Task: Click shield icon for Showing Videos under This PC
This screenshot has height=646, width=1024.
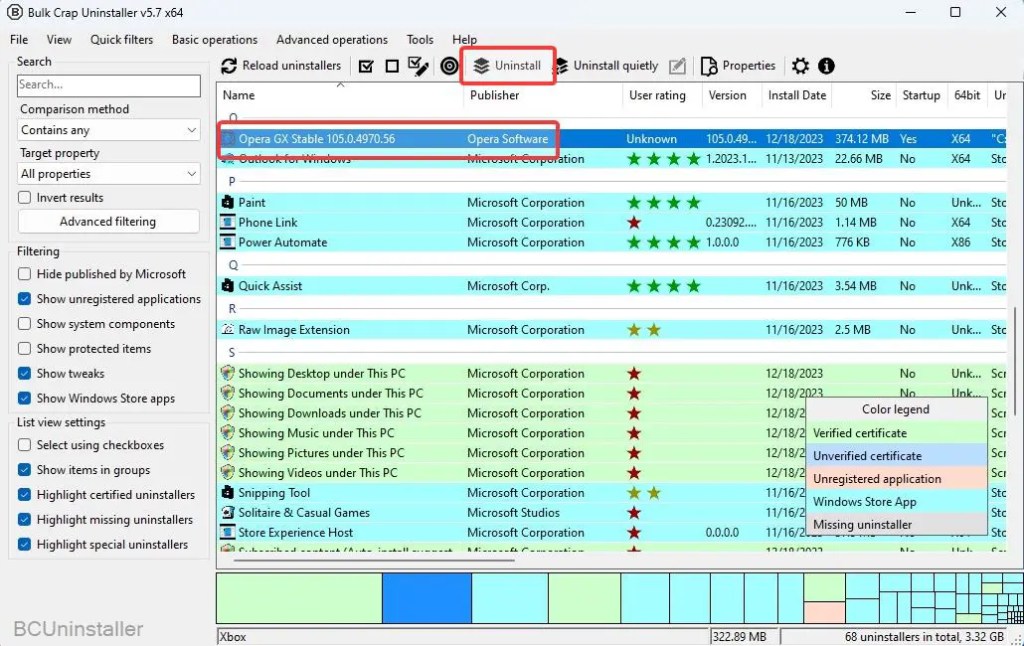Action: click(227, 472)
